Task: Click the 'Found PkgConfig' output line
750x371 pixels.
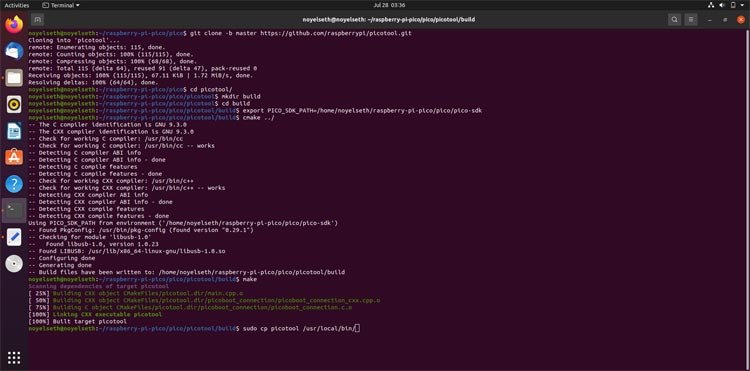Action: click(x=141, y=230)
